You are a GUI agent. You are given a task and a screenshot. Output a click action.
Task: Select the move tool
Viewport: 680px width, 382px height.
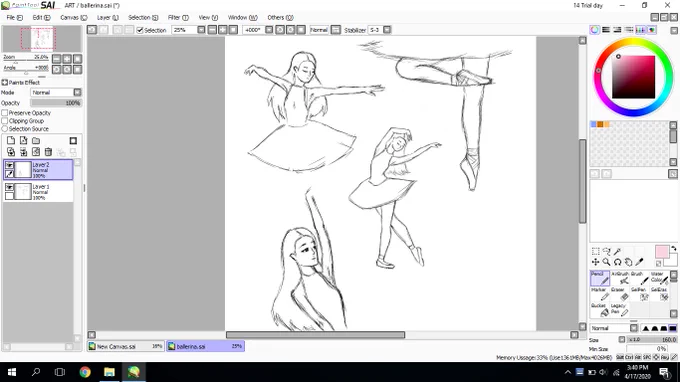(x=595, y=262)
